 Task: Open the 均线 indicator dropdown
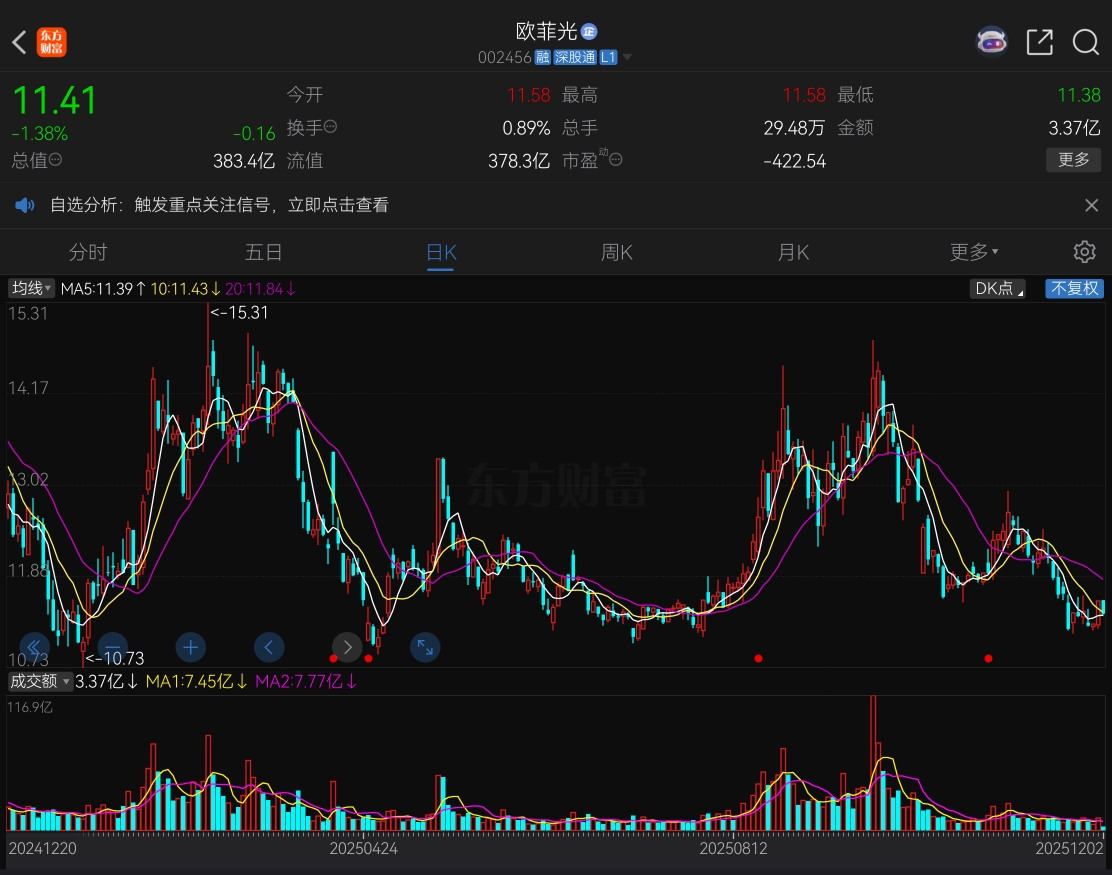click(31, 289)
